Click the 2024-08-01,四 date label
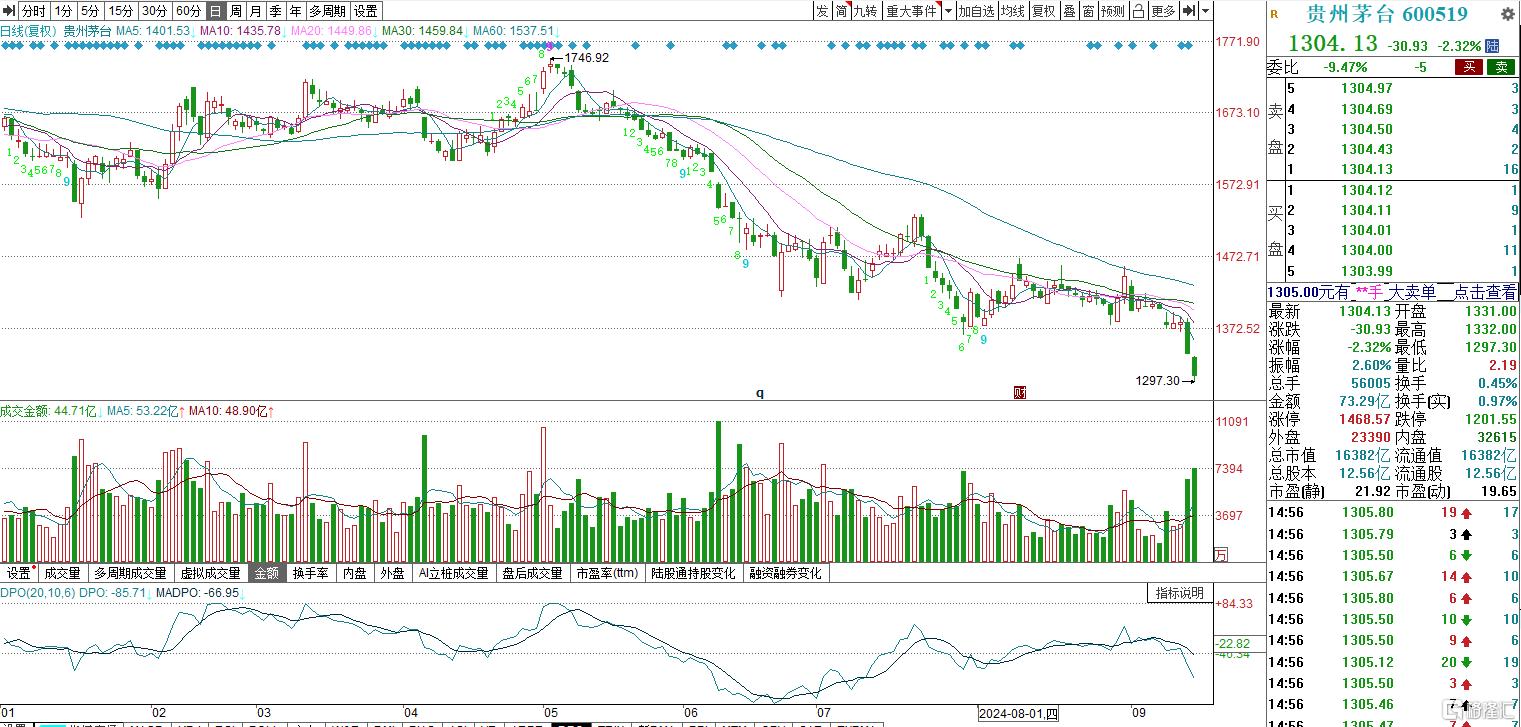This screenshot has width=1521, height=727. tap(1019, 715)
